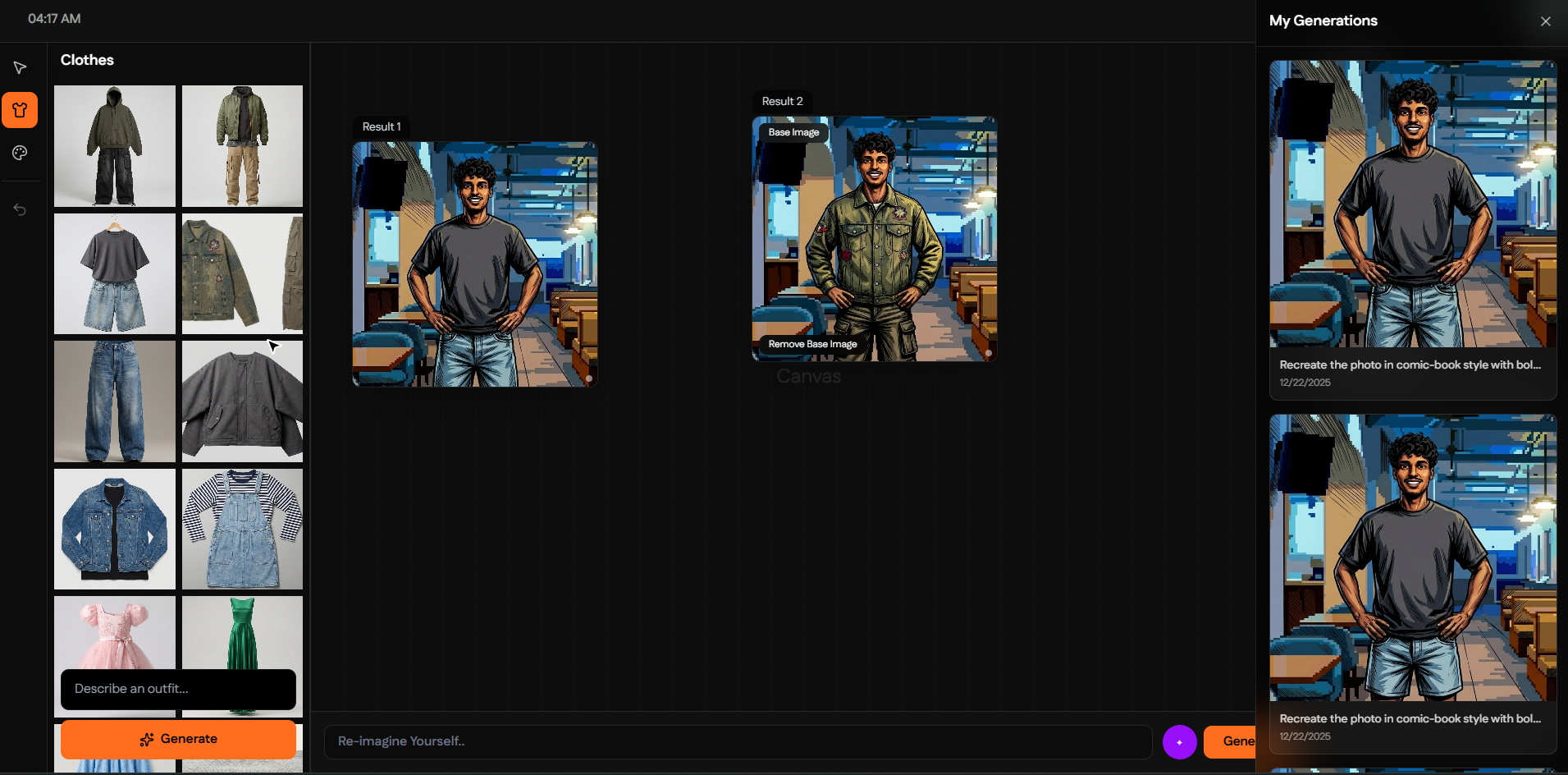The width and height of the screenshot is (1568, 775).
Task: Choose the green hoodie with black pants outfit
Action: coord(115,146)
